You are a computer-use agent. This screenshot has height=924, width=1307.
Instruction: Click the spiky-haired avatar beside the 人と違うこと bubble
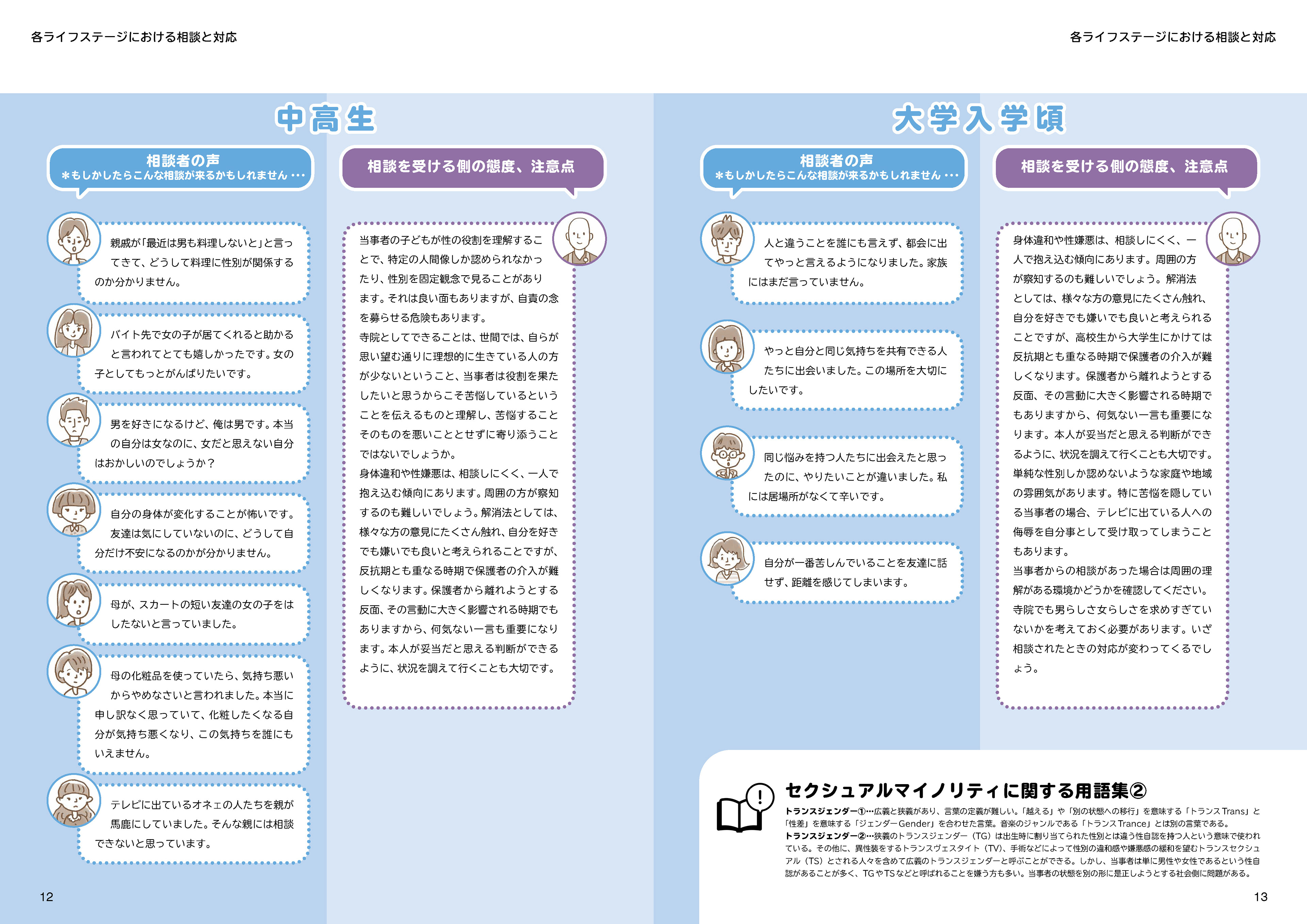pos(727,239)
